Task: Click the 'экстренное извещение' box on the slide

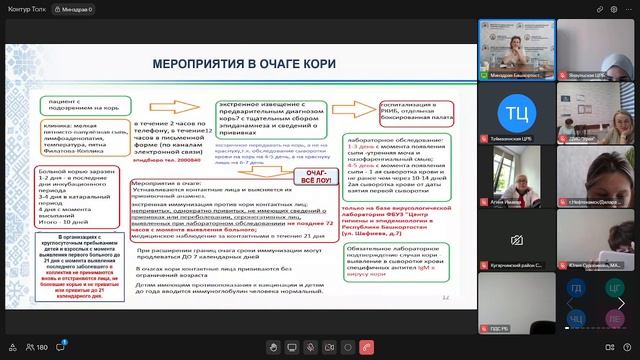Action: point(271,119)
